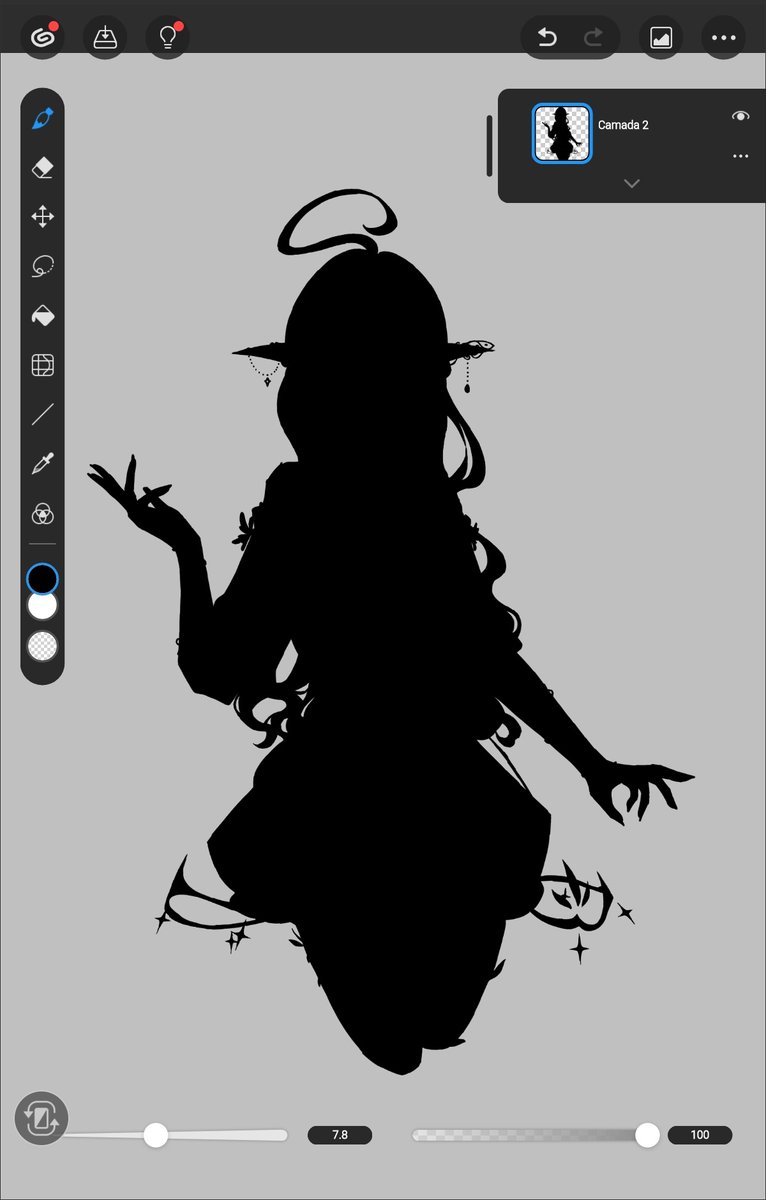This screenshot has height=1200, width=766.
Task: Choose the white color swatch
Action: coord(42,606)
